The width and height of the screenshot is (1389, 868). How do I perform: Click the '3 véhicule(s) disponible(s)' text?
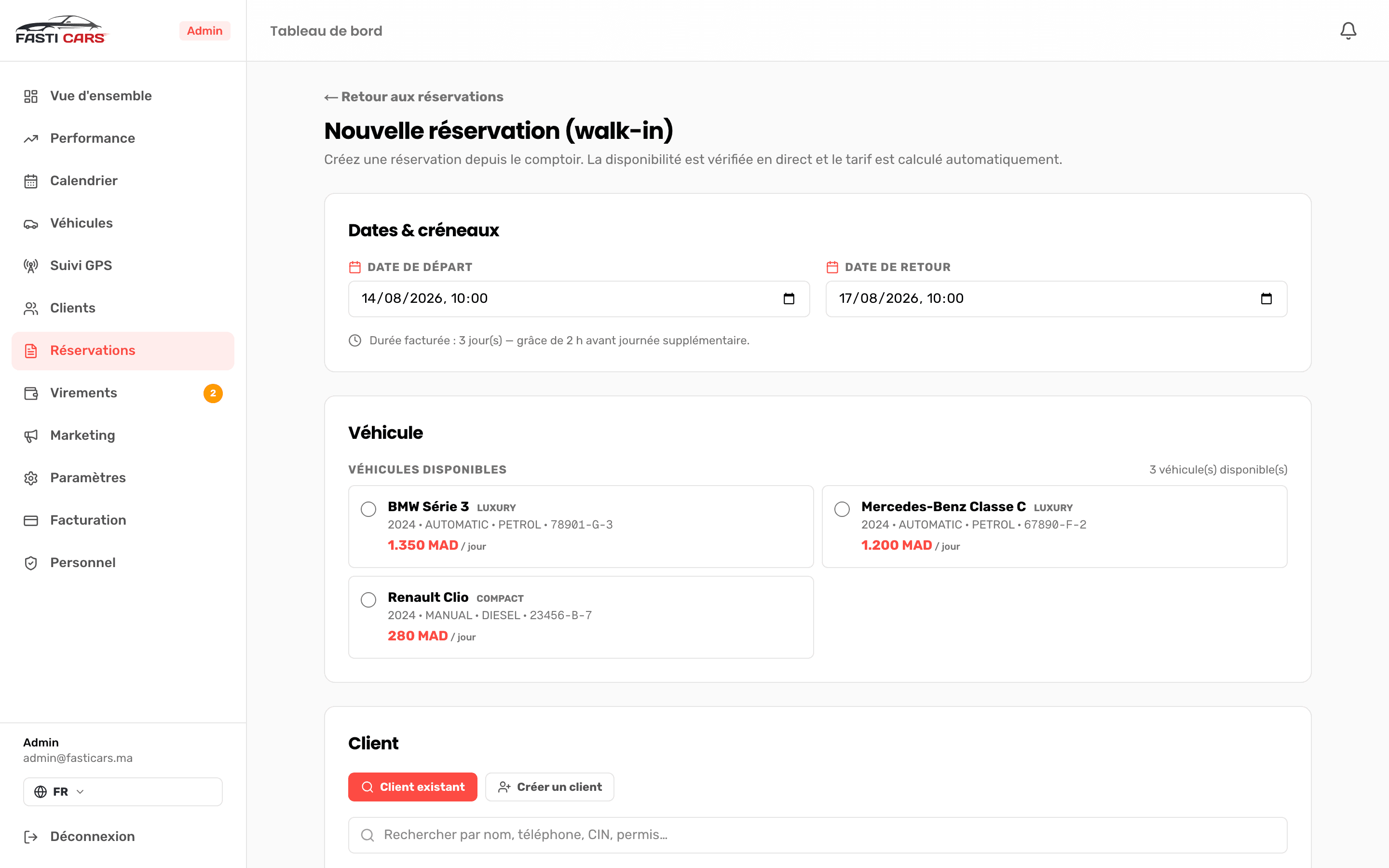coord(1218,470)
